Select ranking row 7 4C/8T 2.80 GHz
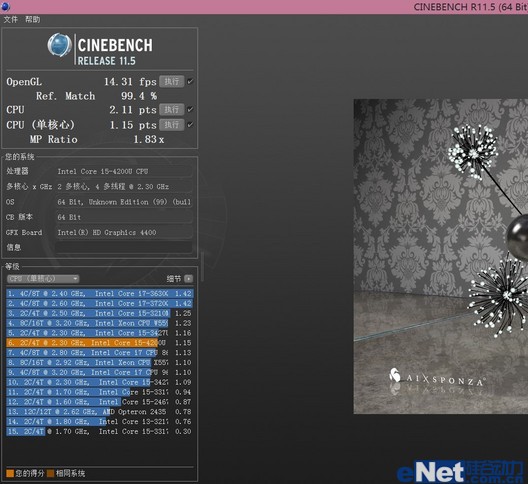The image size is (528, 484). coord(100,353)
